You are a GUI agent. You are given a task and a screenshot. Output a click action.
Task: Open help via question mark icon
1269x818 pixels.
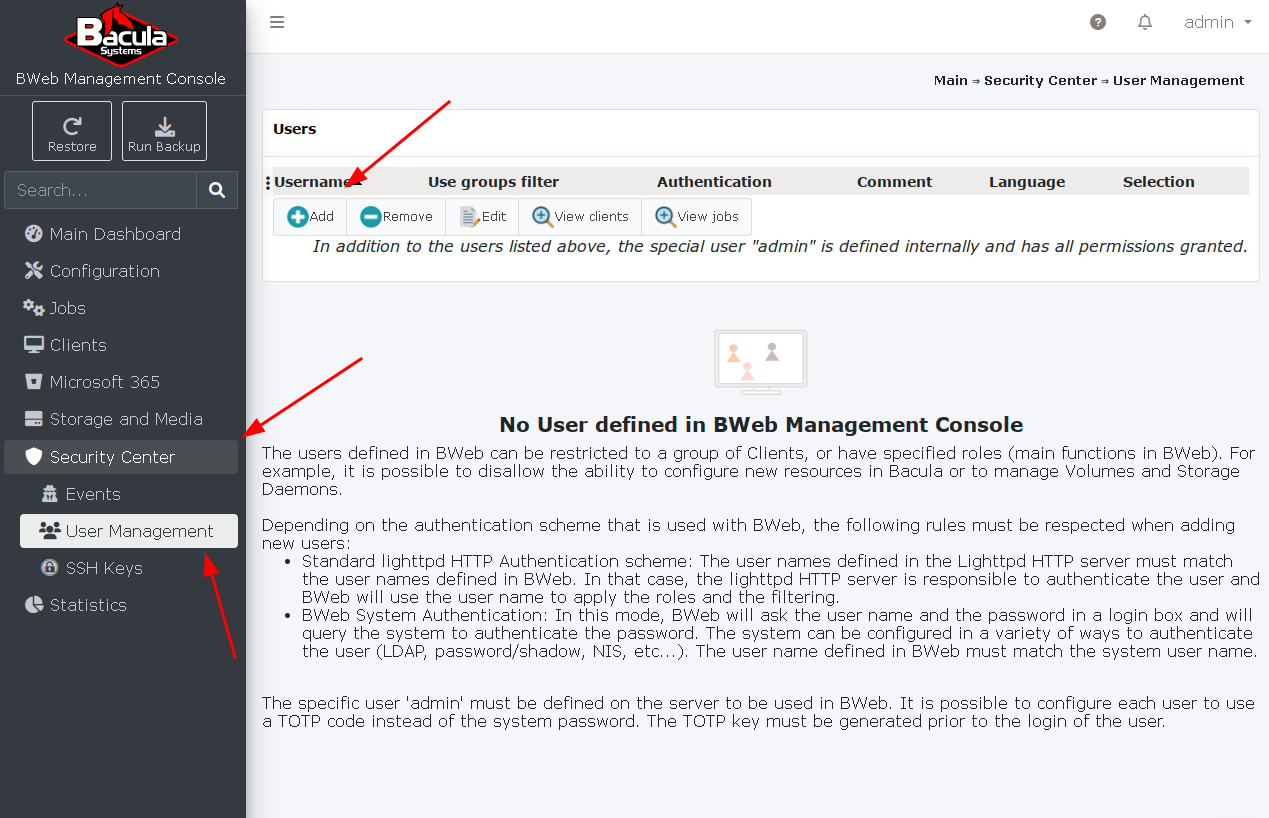[1098, 22]
